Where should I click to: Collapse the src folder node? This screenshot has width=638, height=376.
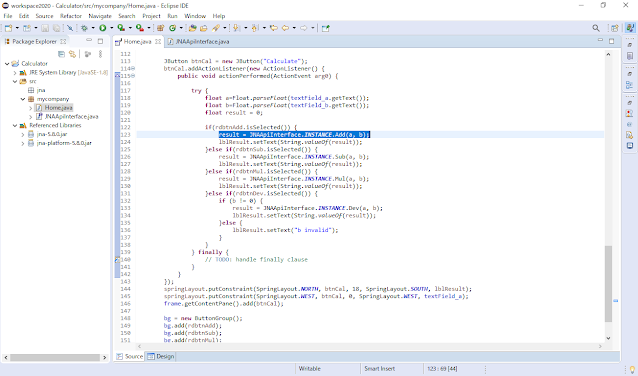pos(15,81)
